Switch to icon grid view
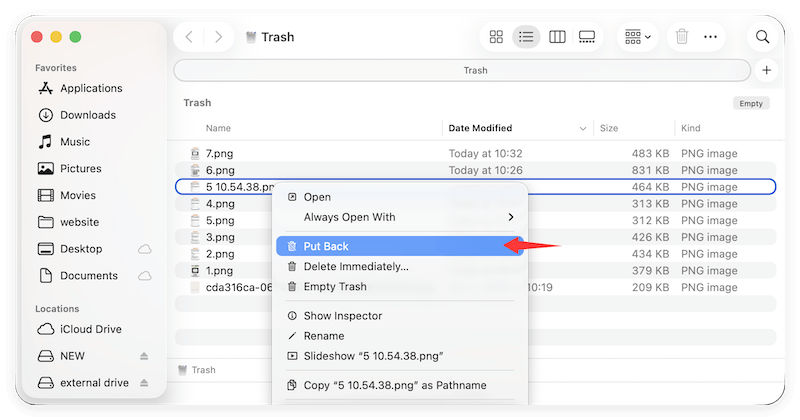This screenshot has height=420, width=800. click(496, 37)
